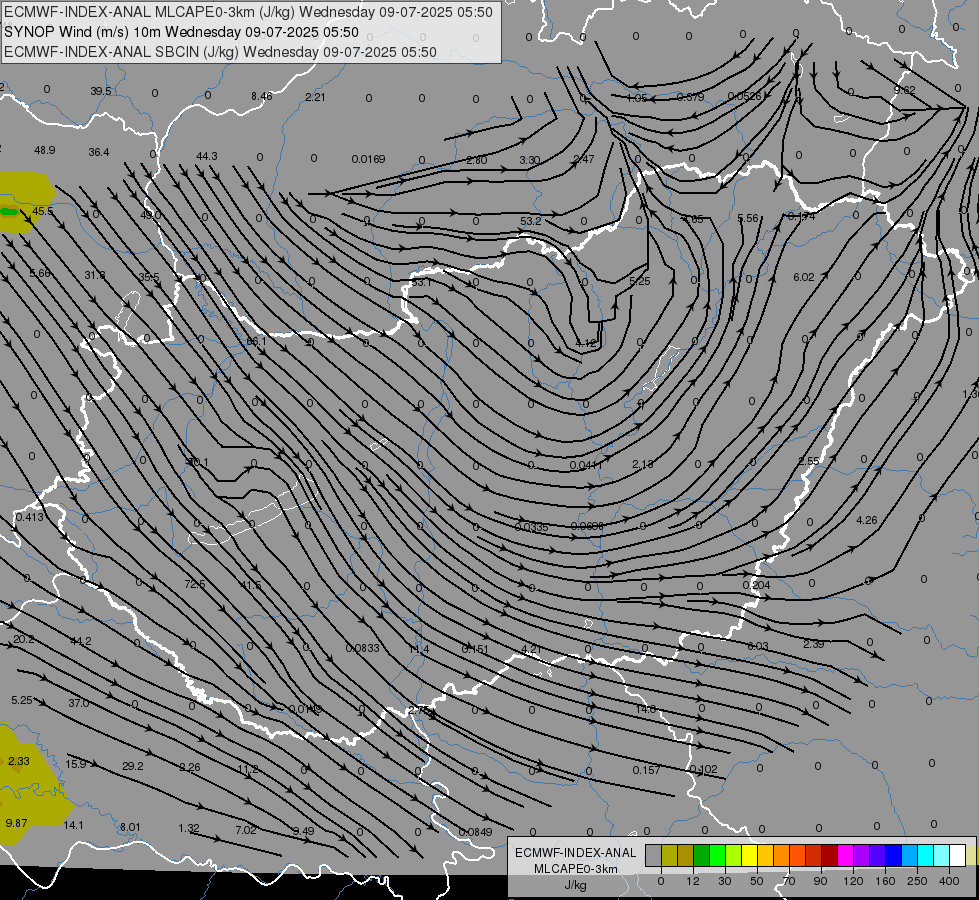Screen dimensions: 979x900
Task: Select the 0.204 map value
Action: (756, 585)
